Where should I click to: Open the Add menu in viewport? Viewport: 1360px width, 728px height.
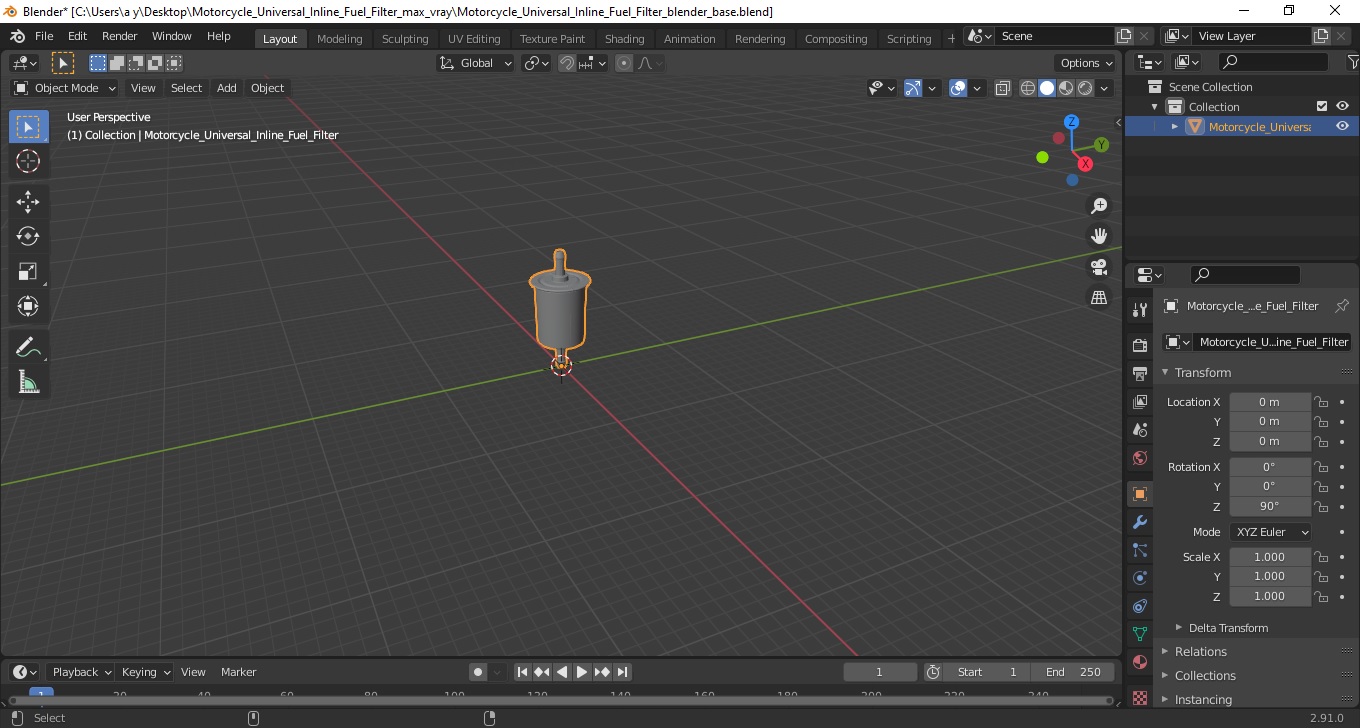(x=227, y=88)
